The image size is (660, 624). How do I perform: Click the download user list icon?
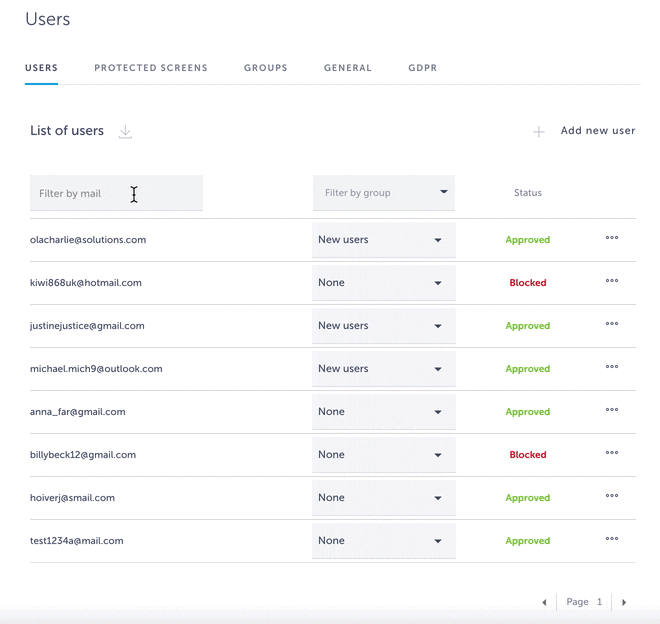click(x=125, y=132)
